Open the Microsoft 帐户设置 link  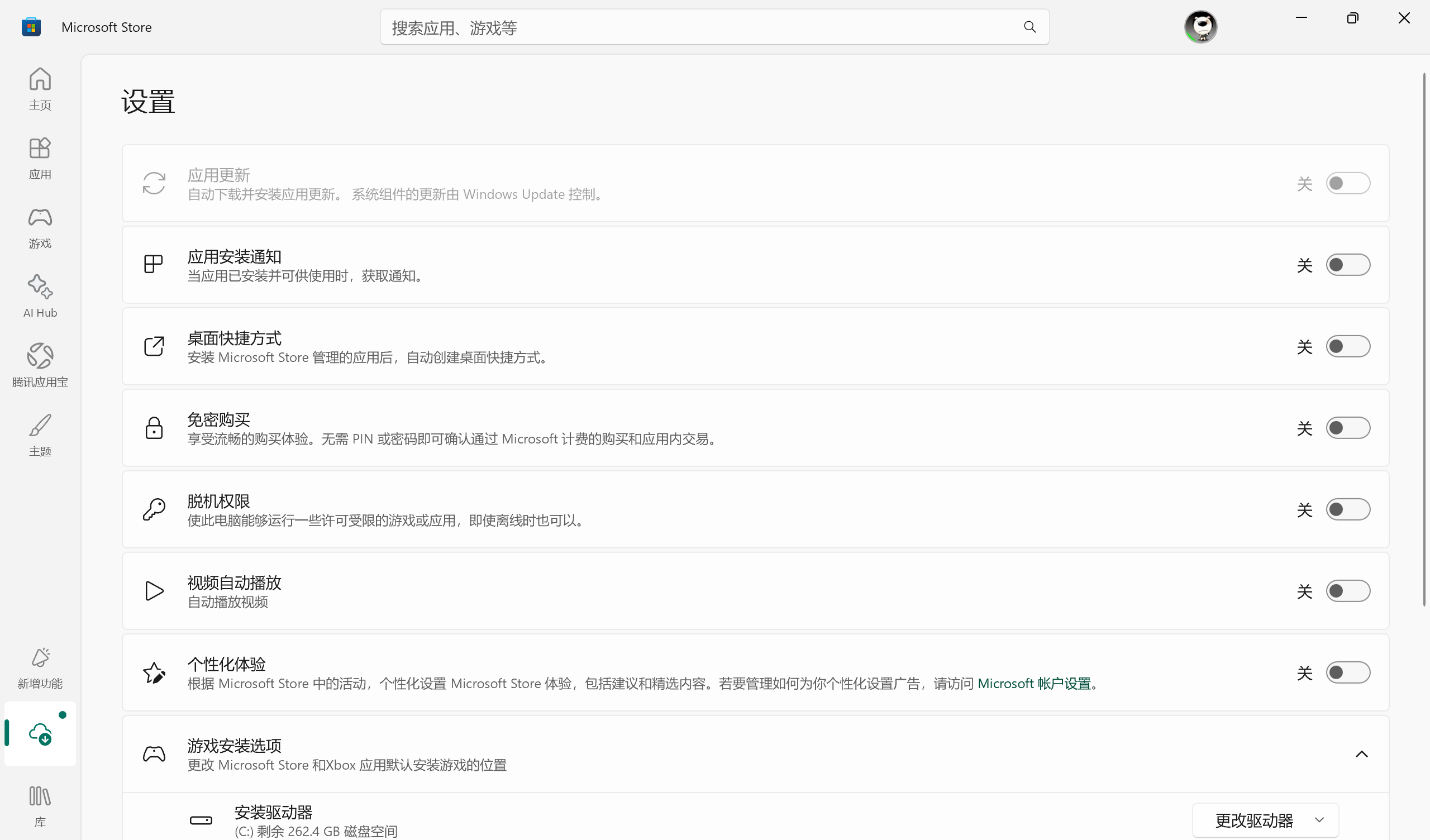(x=1034, y=684)
